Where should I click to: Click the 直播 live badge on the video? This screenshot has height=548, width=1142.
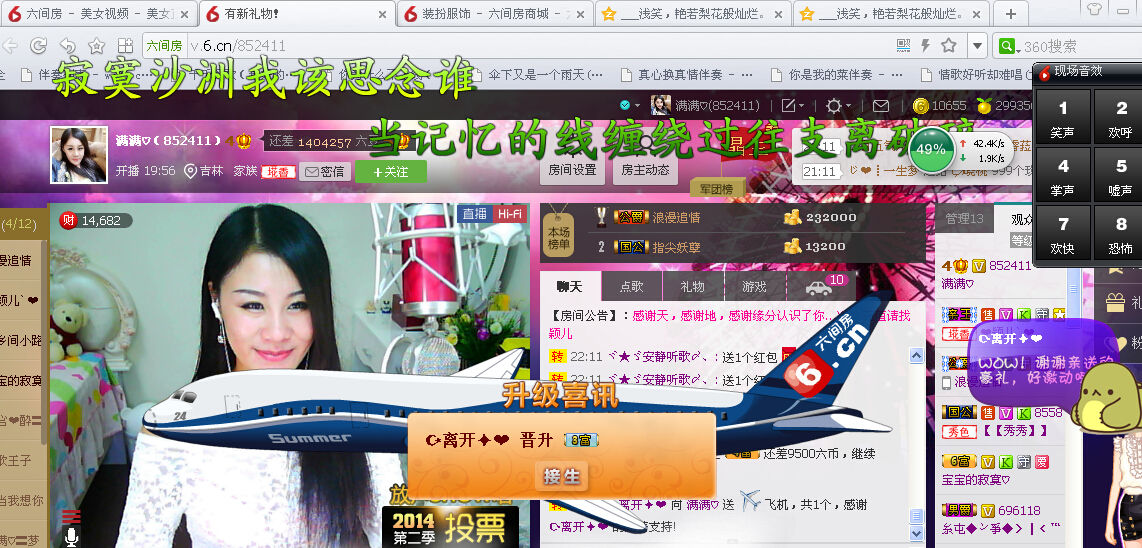[474, 214]
